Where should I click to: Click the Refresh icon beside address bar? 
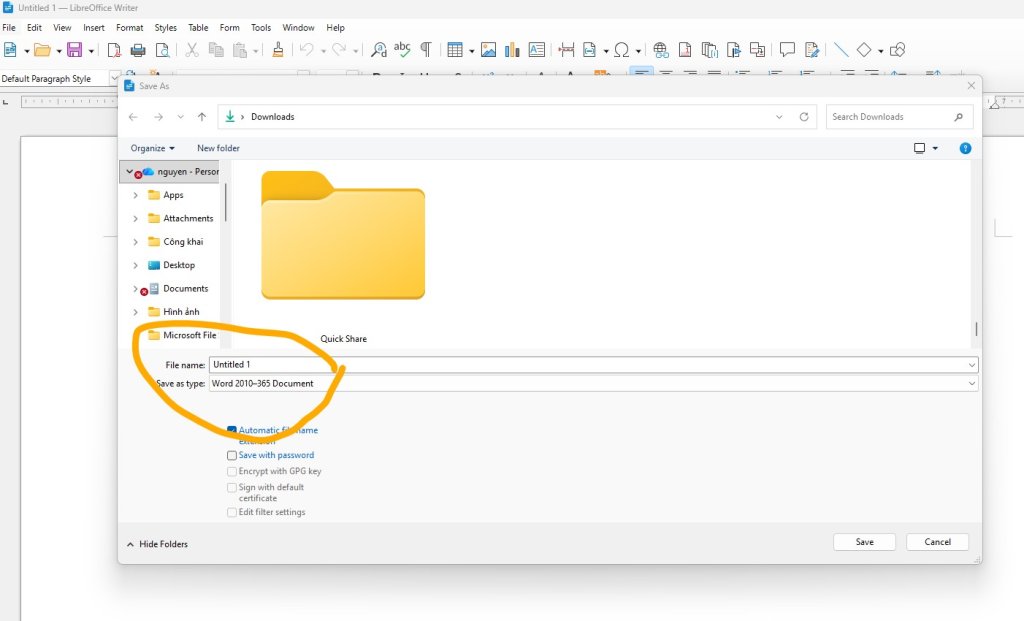click(x=804, y=117)
